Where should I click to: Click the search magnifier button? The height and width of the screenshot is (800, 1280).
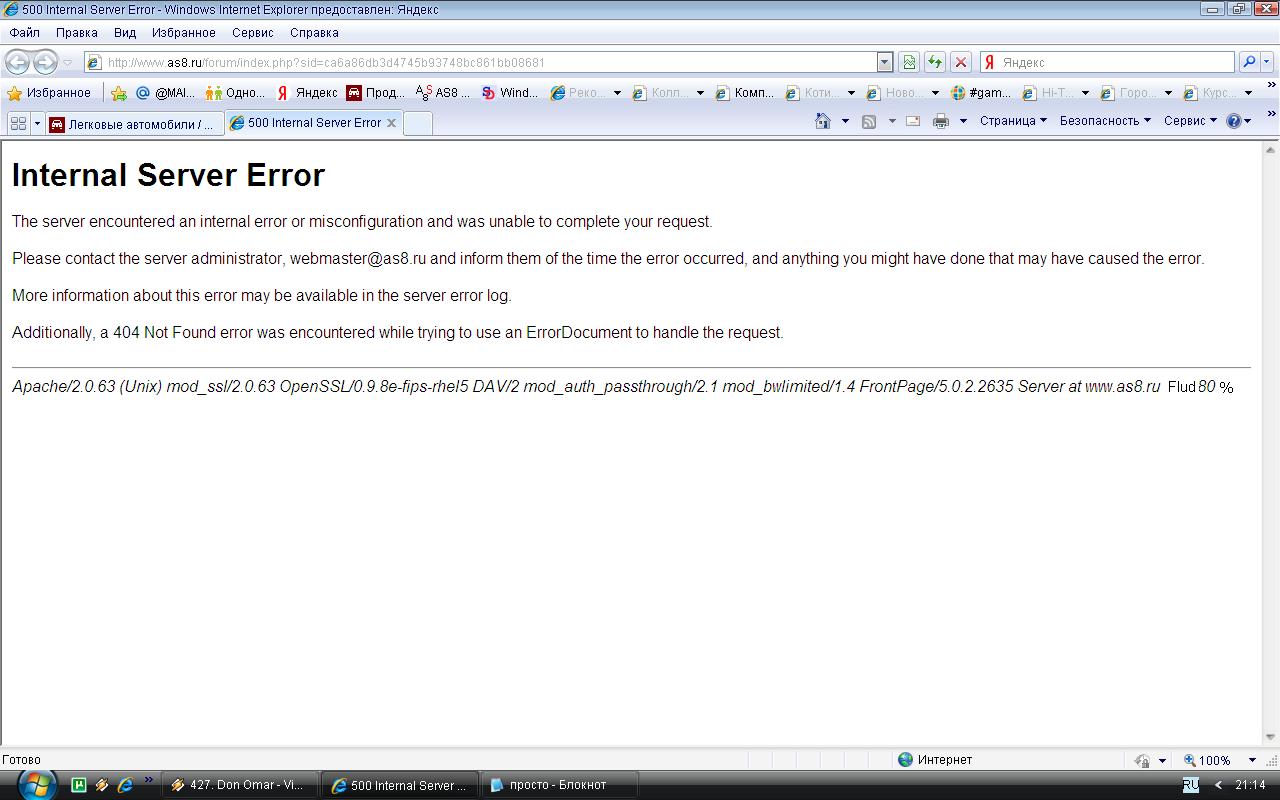pos(1249,62)
